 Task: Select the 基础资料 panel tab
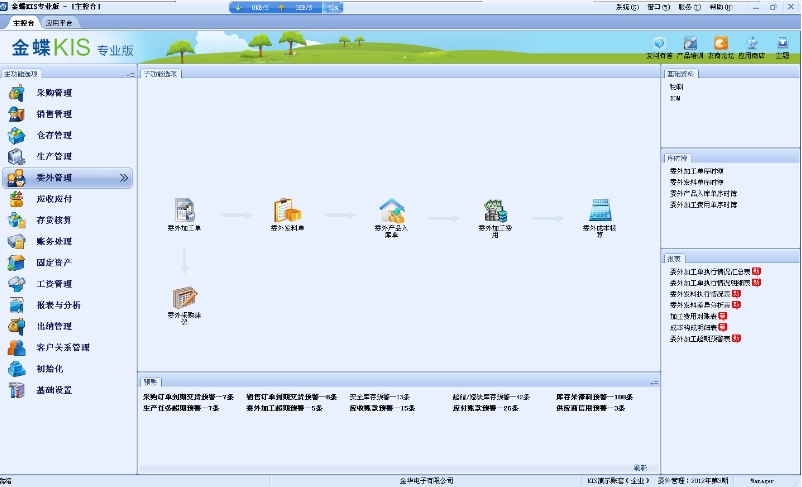pyautogui.click(x=680, y=74)
